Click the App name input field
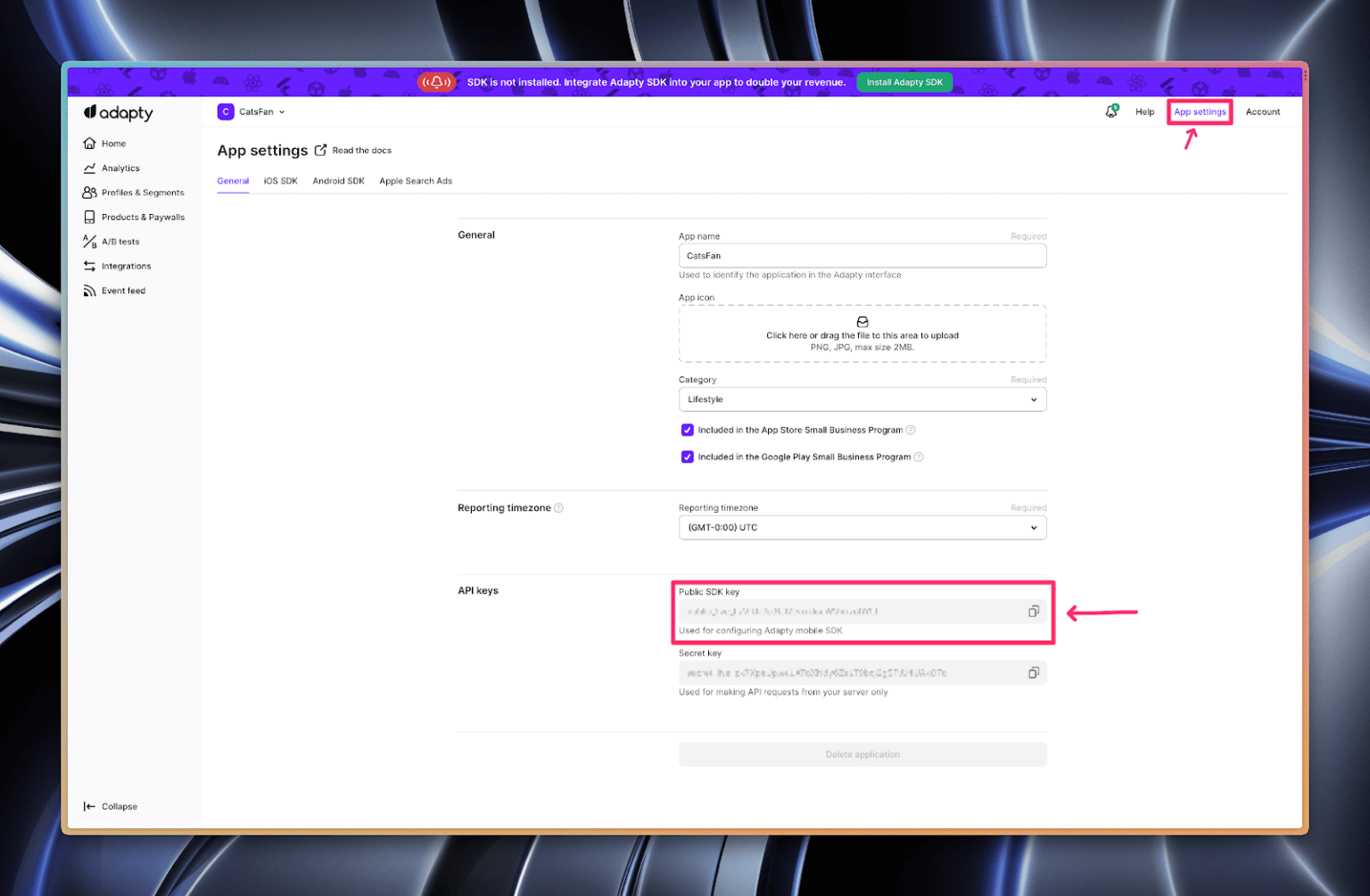This screenshot has height=896, width=1370. (862, 256)
